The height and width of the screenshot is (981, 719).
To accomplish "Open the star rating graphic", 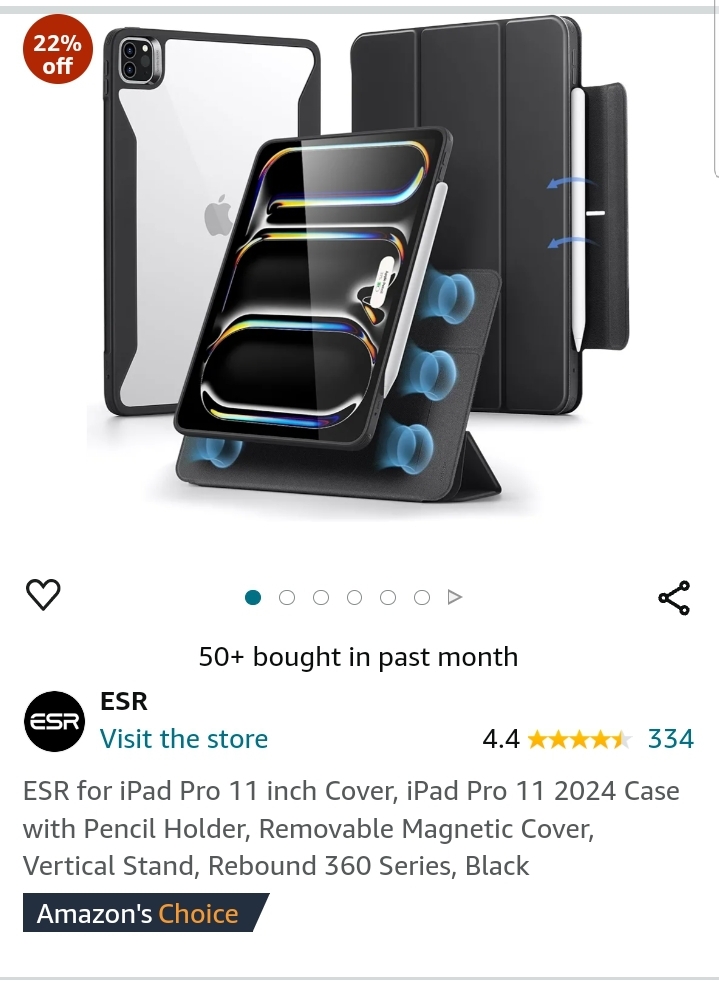I will (579, 740).
